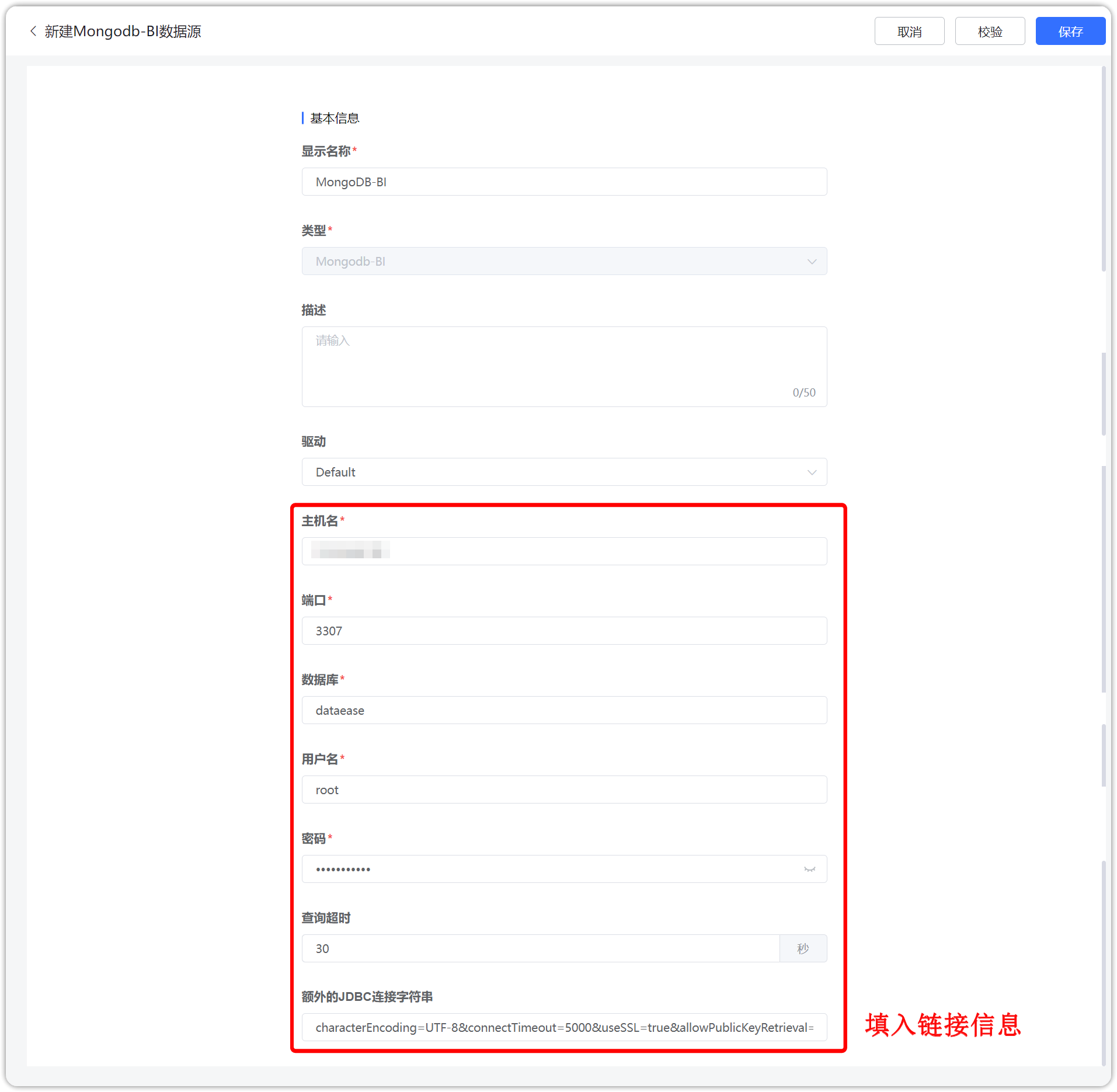
Task: Select the 主机名 input field
Action: [x=564, y=551]
